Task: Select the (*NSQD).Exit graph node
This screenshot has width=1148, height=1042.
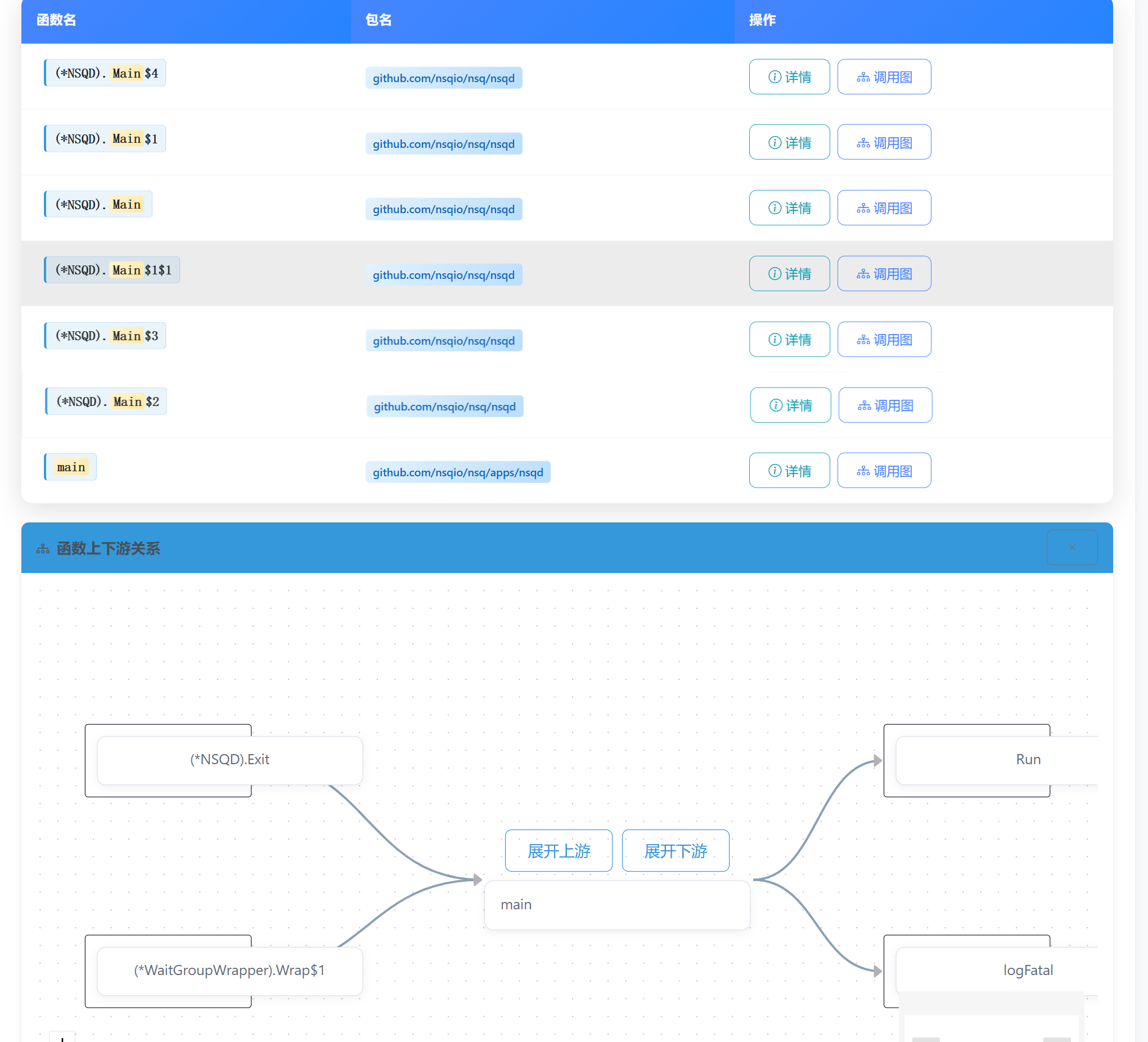Action: (229, 760)
